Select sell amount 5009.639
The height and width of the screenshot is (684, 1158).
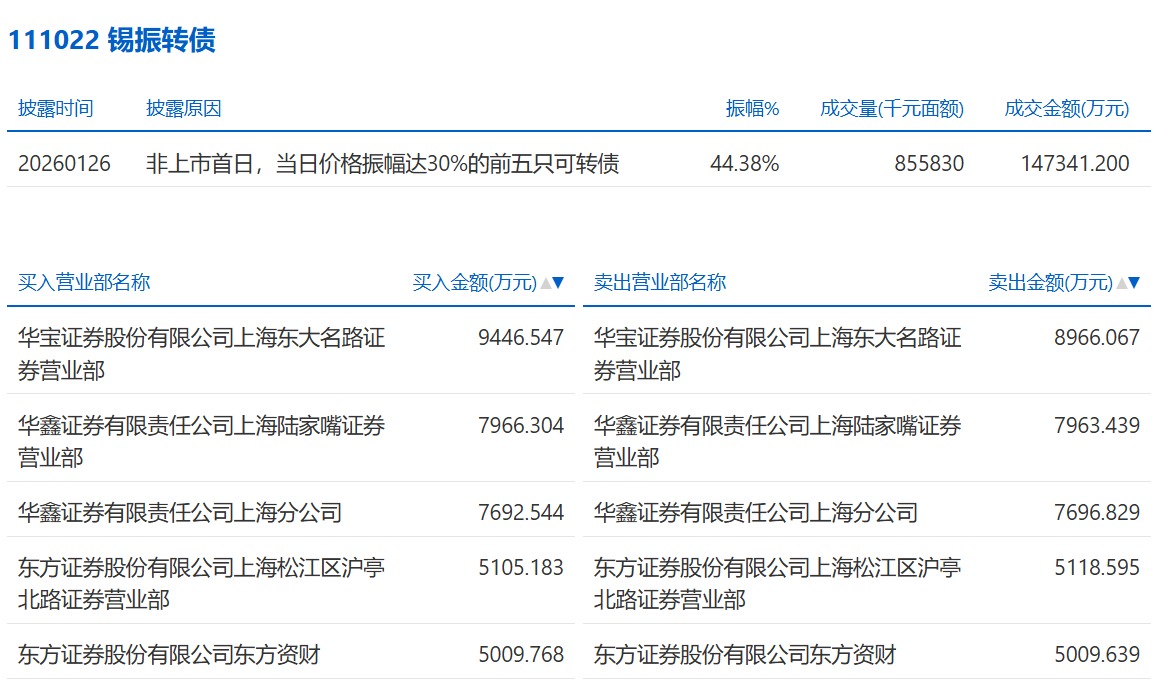coord(1097,654)
